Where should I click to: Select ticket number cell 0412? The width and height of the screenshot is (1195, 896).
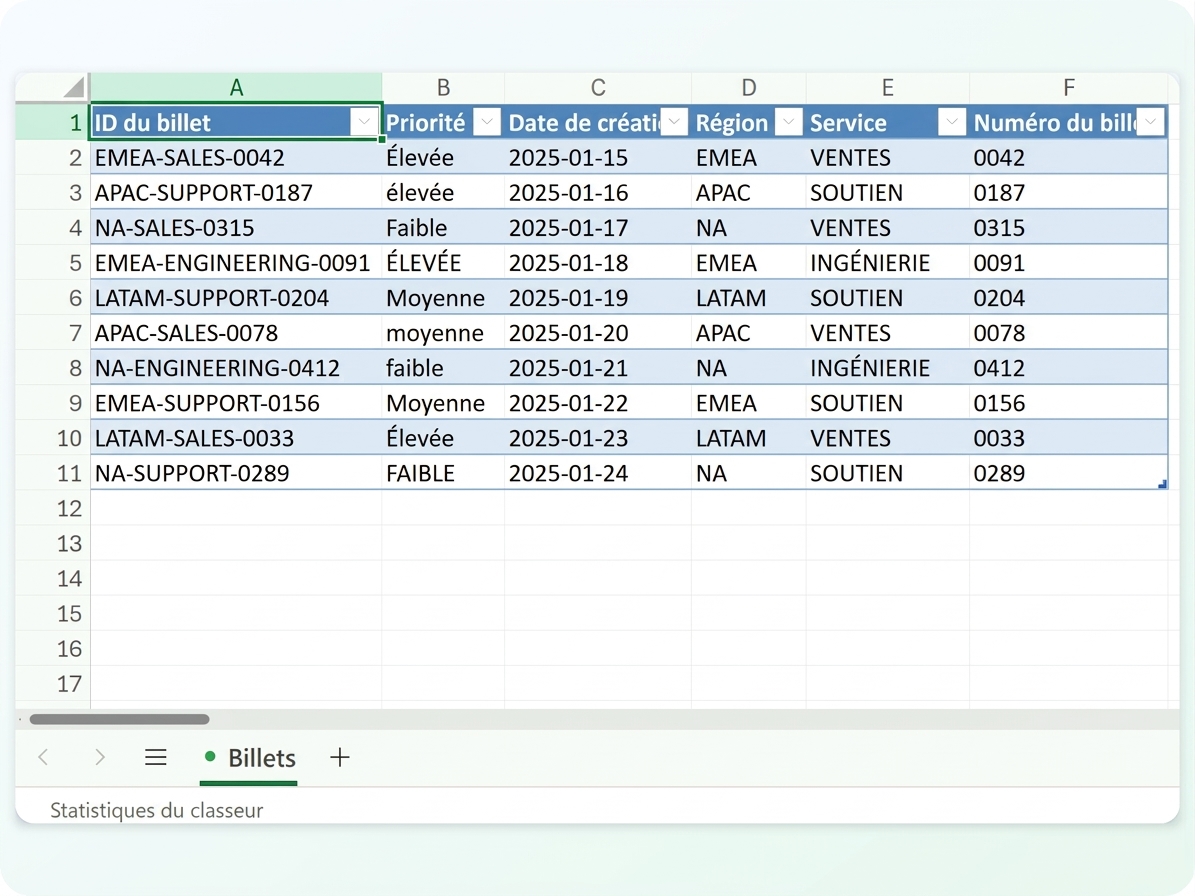coord(1068,368)
